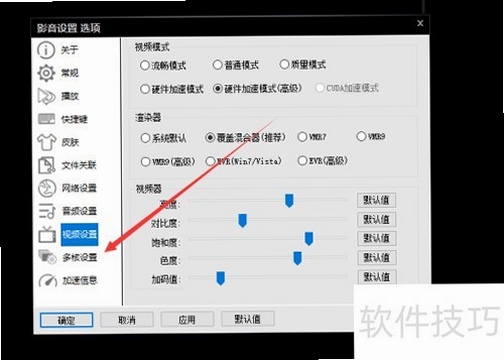Reset 加码值 with its 默认值 button
504x360 pixels.
pyautogui.click(x=378, y=277)
